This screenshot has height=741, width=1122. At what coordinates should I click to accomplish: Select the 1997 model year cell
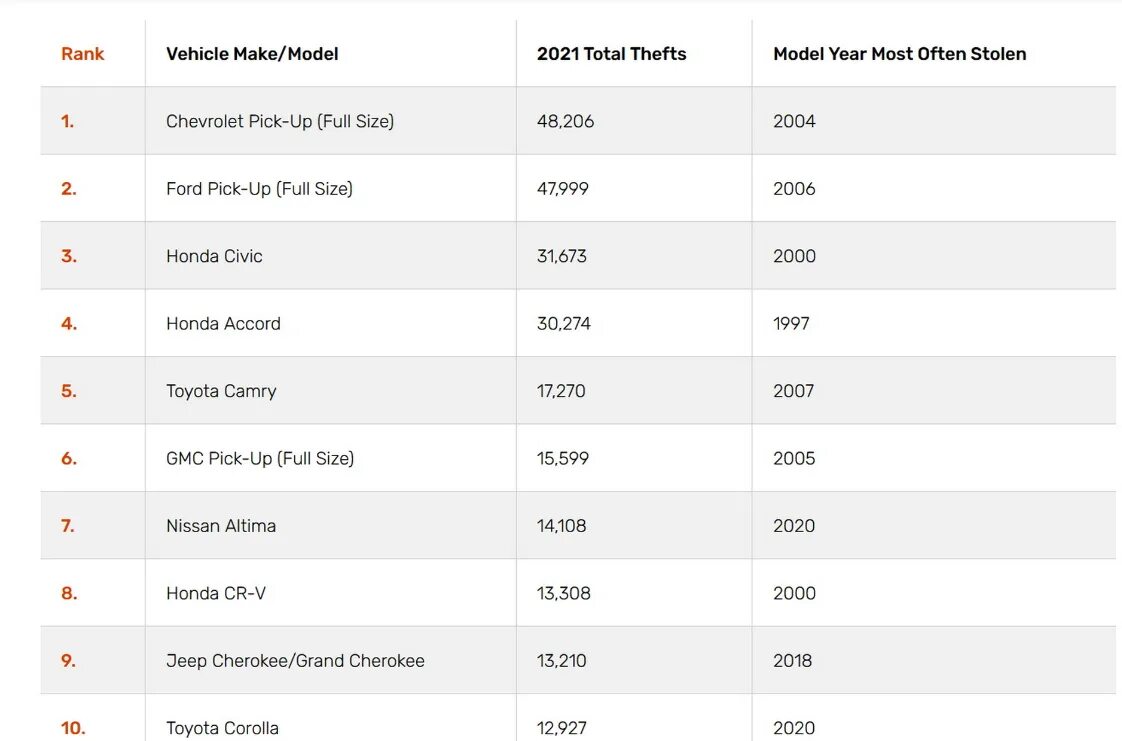coord(791,324)
